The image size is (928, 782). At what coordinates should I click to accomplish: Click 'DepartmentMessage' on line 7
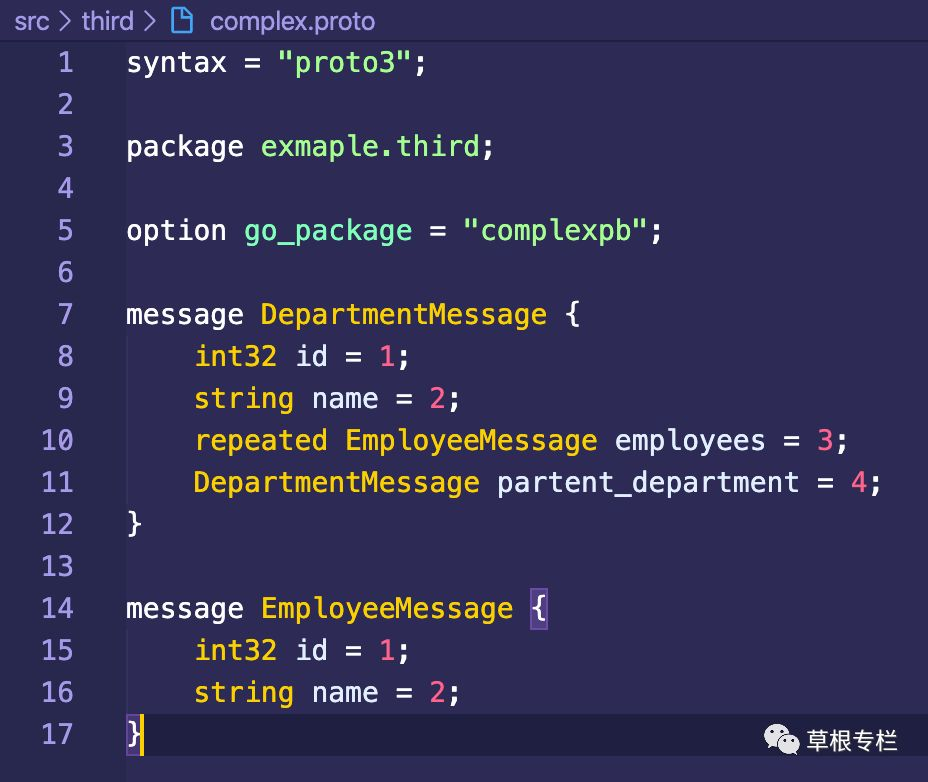[x=404, y=314]
